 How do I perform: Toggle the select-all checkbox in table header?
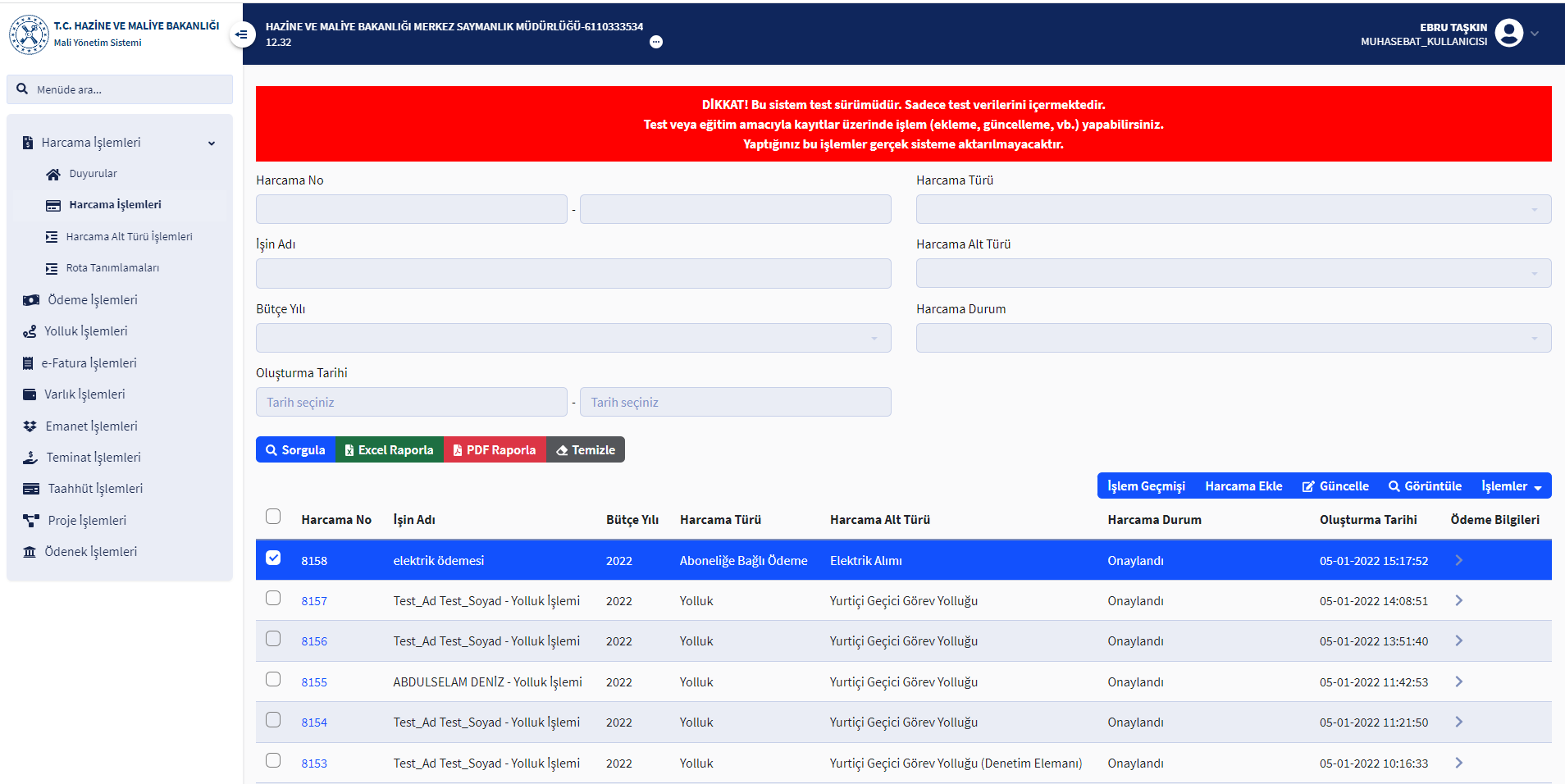[273, 517]
